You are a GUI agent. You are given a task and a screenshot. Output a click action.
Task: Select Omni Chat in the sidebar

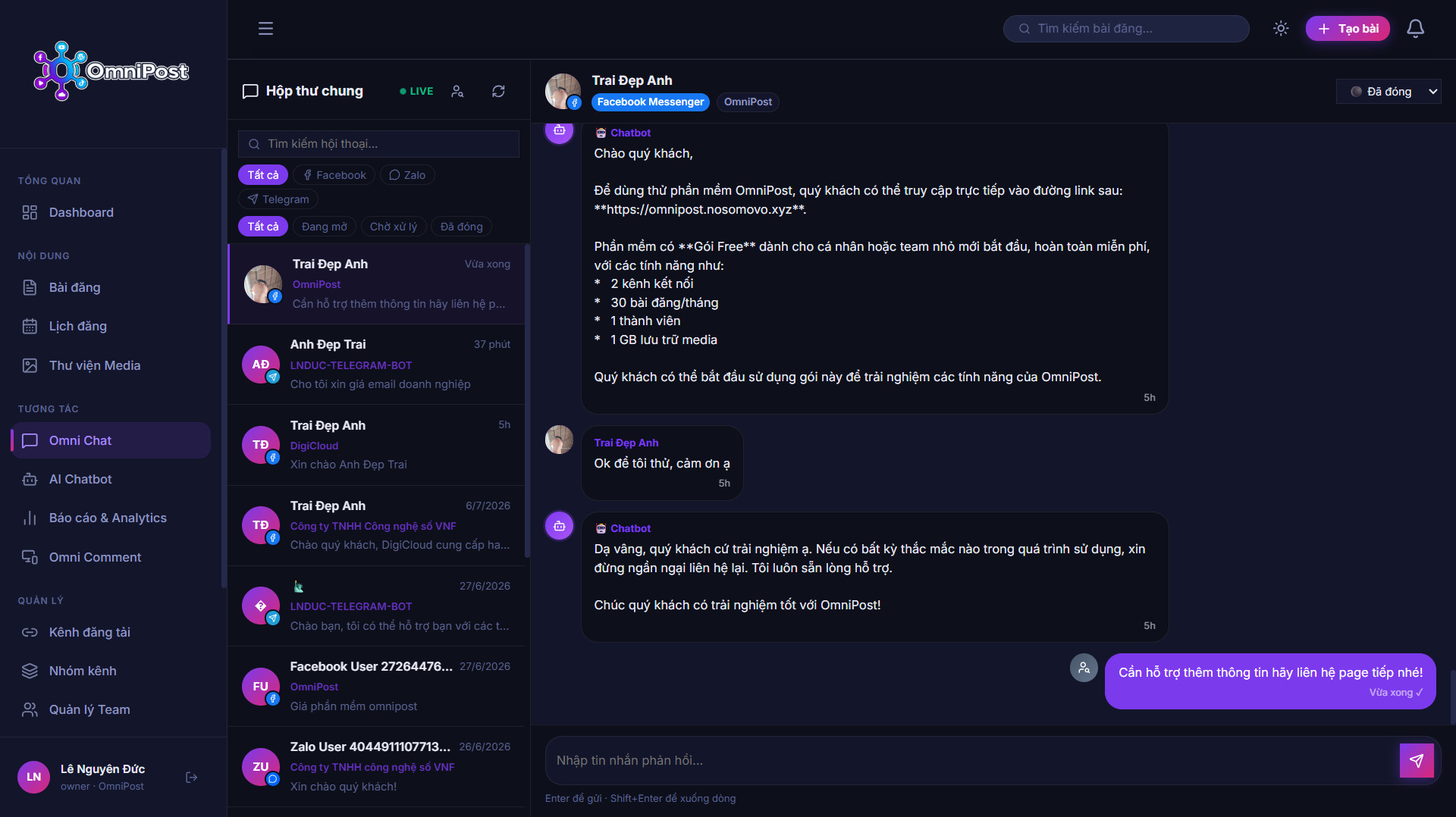[111, 441]
